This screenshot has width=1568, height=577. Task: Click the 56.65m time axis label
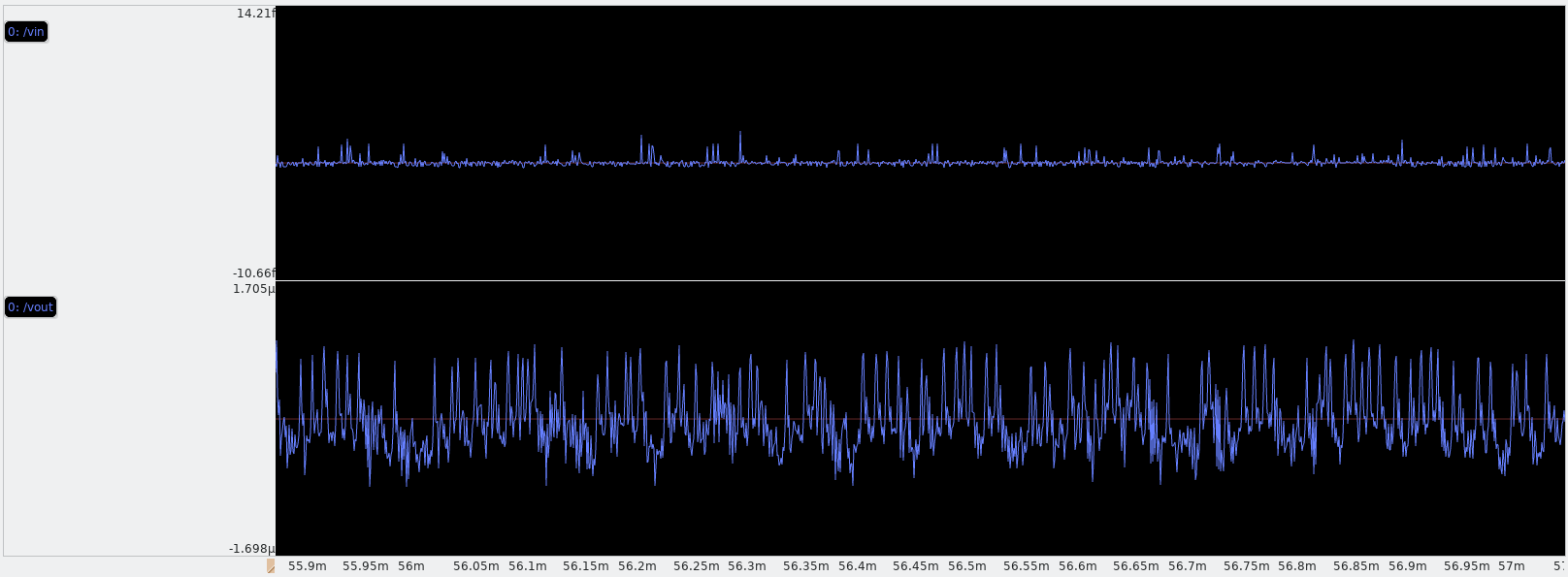pos(1136,566)
